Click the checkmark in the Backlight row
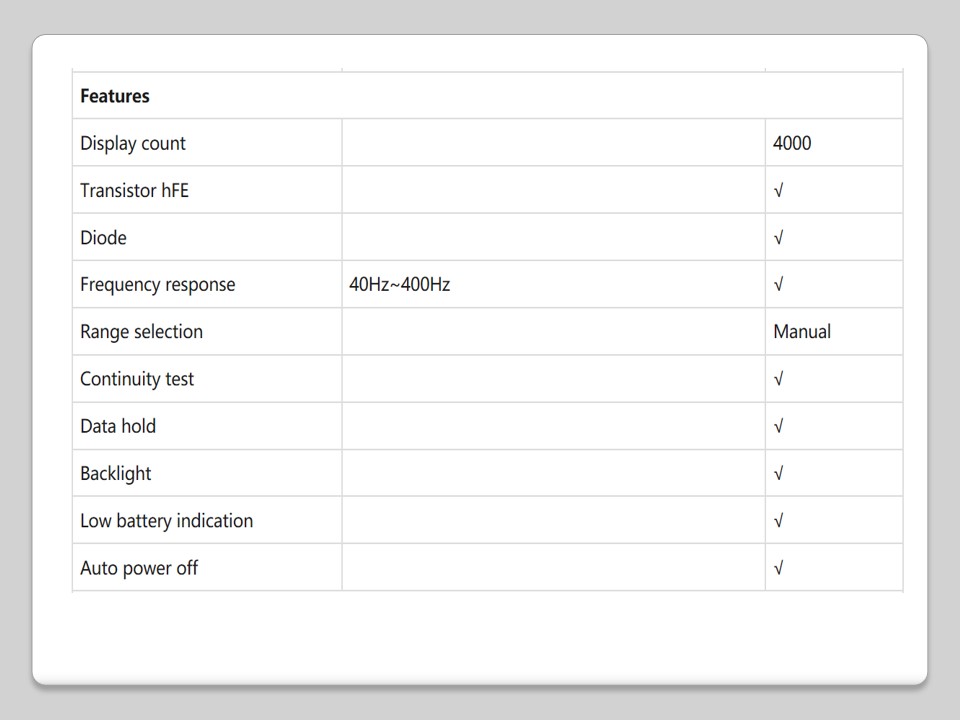The width and height of the screenshot is (960, 720). (778, 474)
